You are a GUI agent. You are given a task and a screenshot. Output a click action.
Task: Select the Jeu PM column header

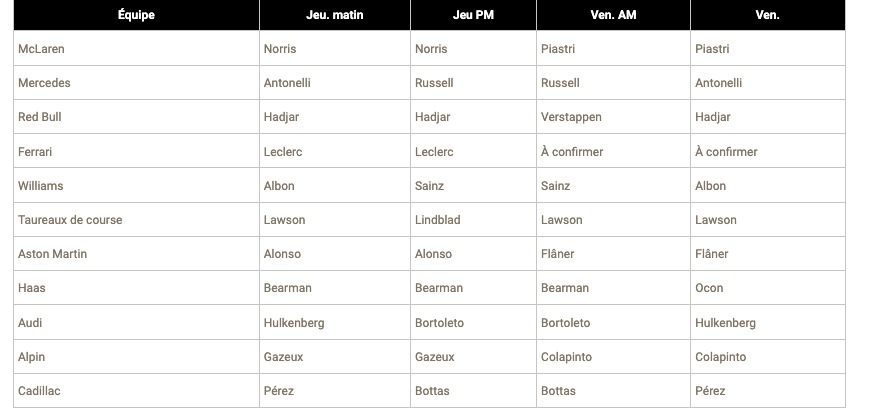pos(472,15)
